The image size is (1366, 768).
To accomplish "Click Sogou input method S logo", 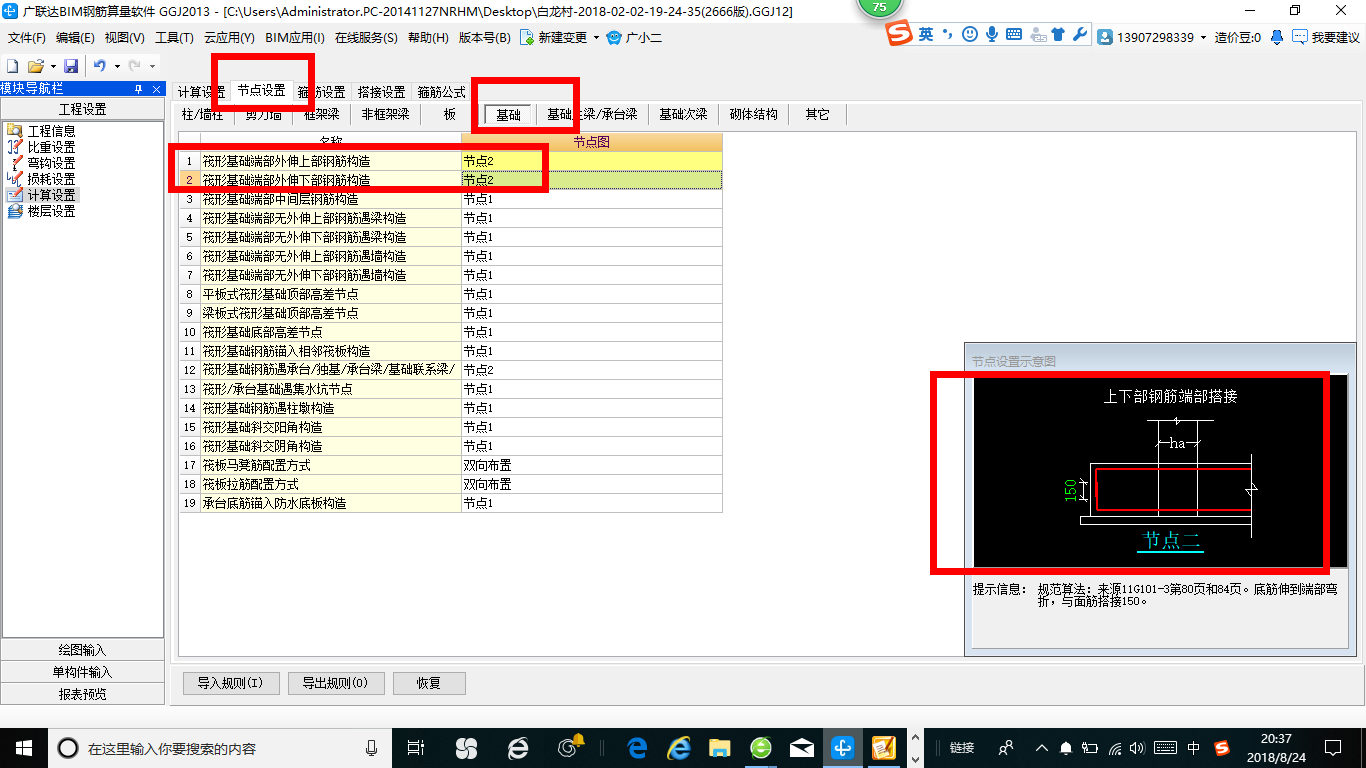I will tap(900, 34).
